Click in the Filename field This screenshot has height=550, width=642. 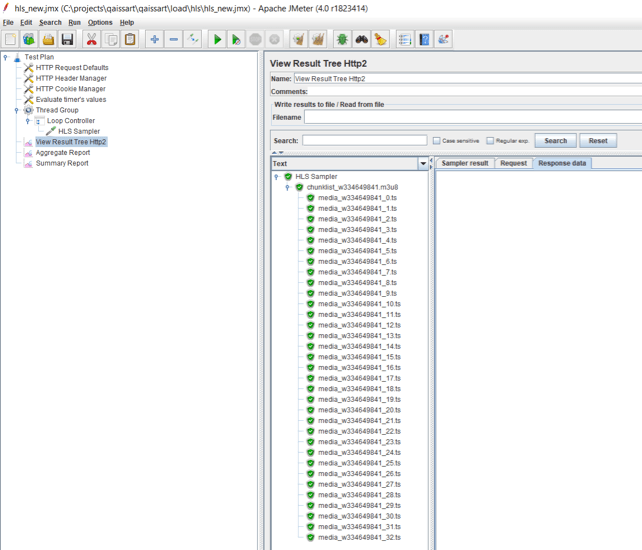(x=473, y=118)
